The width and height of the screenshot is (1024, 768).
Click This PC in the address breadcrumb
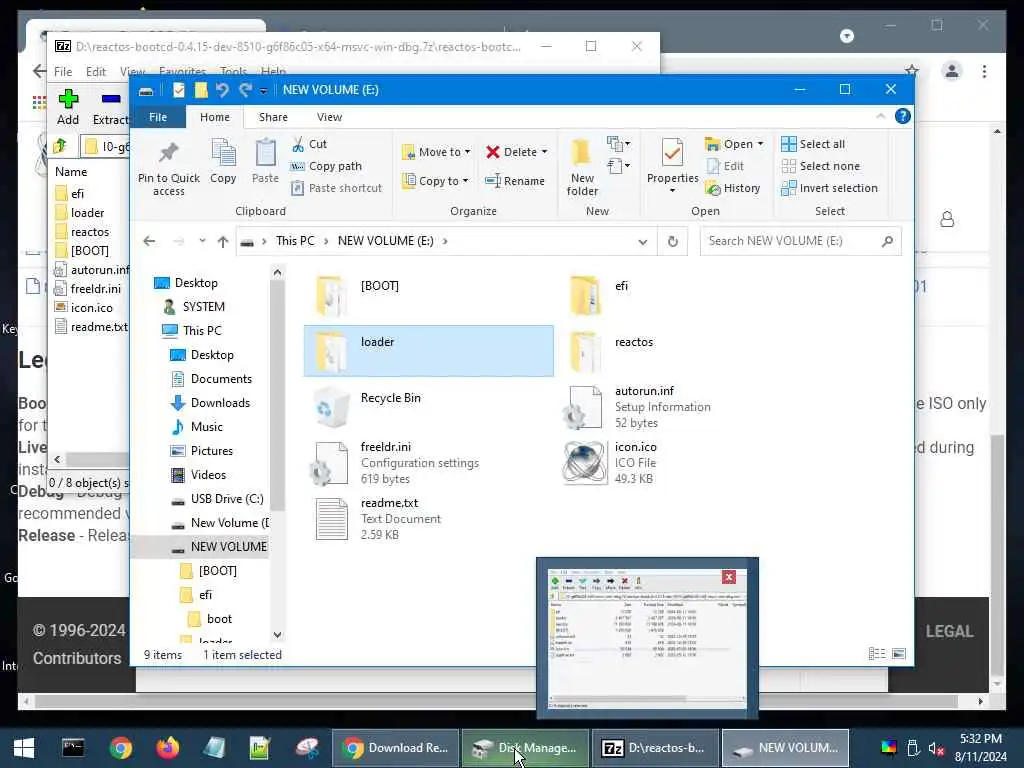pos(295,241)
